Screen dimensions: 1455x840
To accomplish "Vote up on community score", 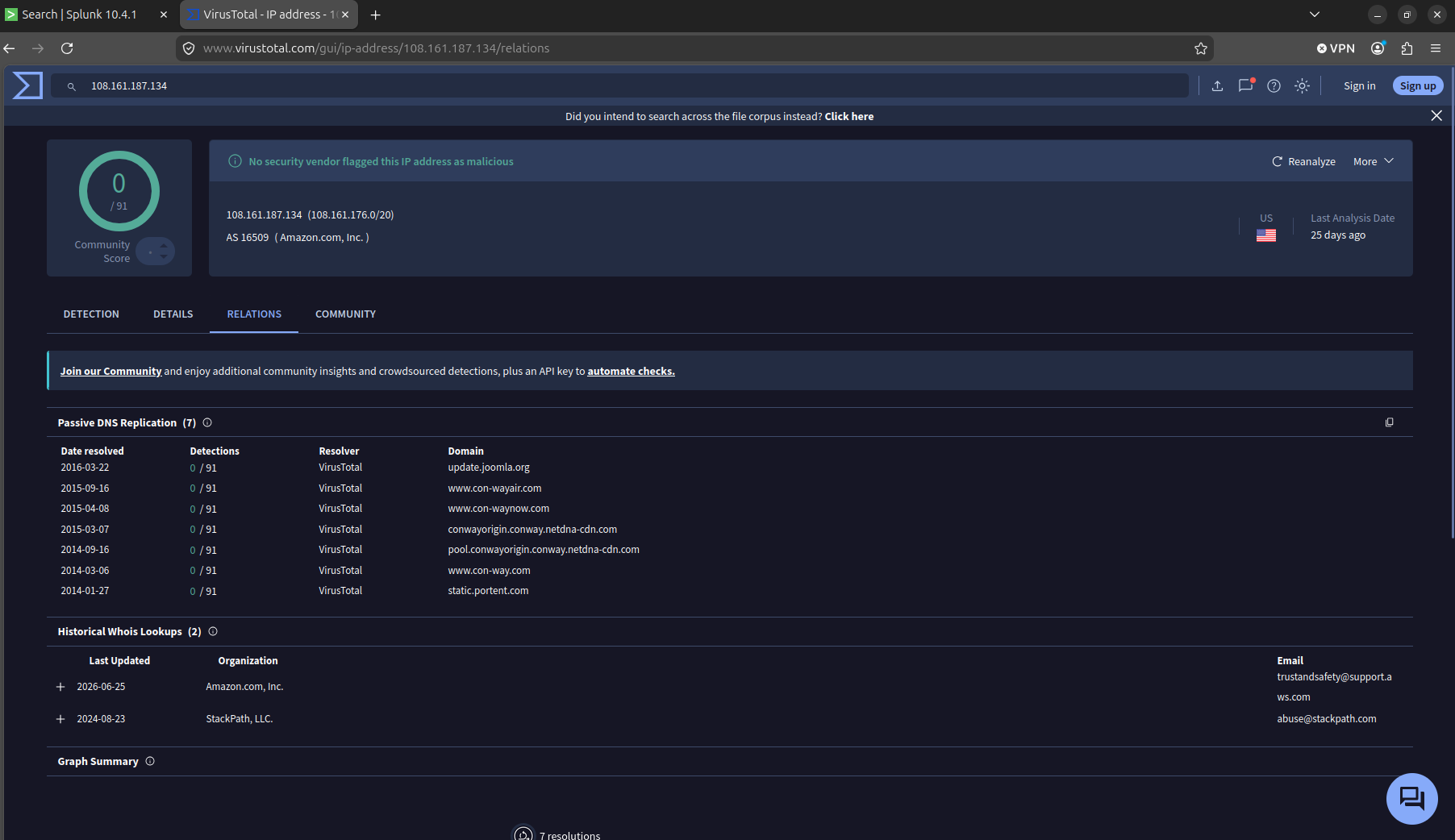I will [164, 245].
